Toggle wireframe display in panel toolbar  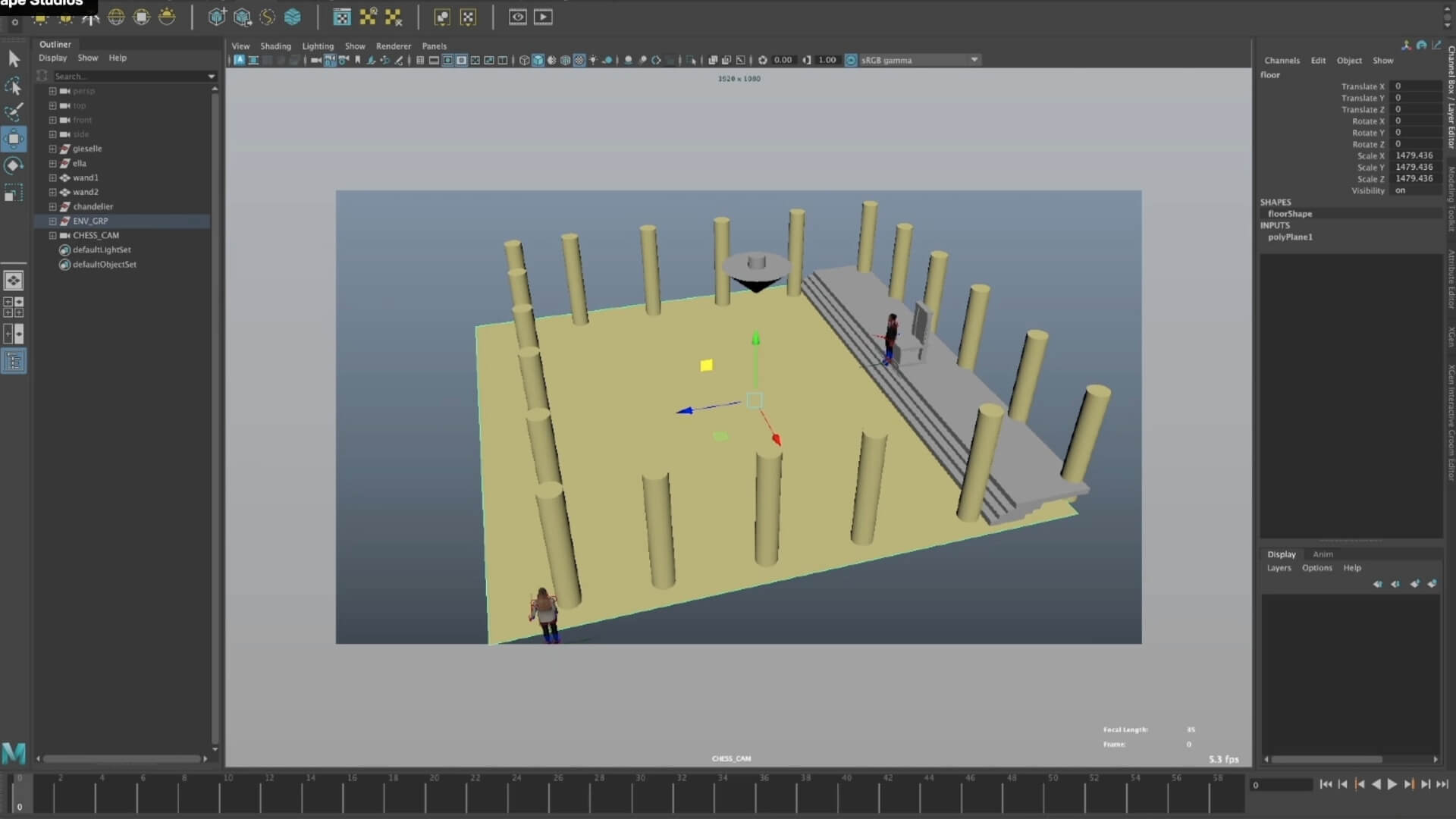coord(524,60)
